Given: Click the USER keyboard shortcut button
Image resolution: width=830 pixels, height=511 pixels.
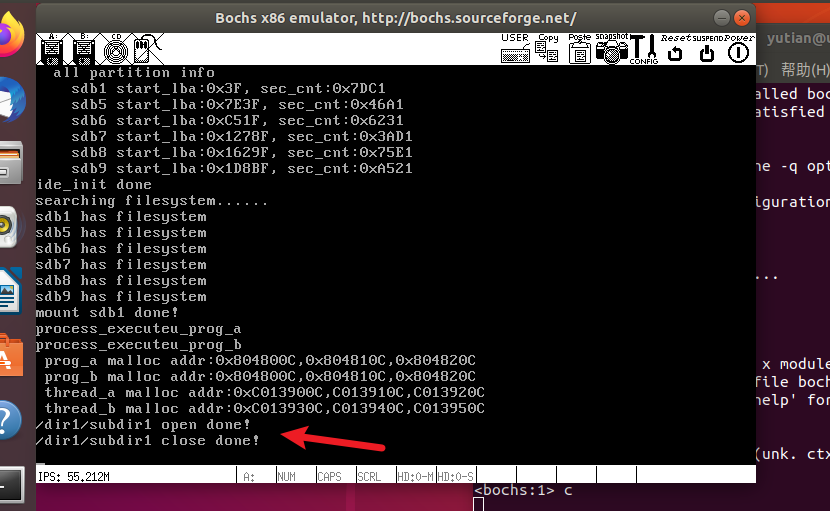Looking at the screenshot, I should coord(515,49).
